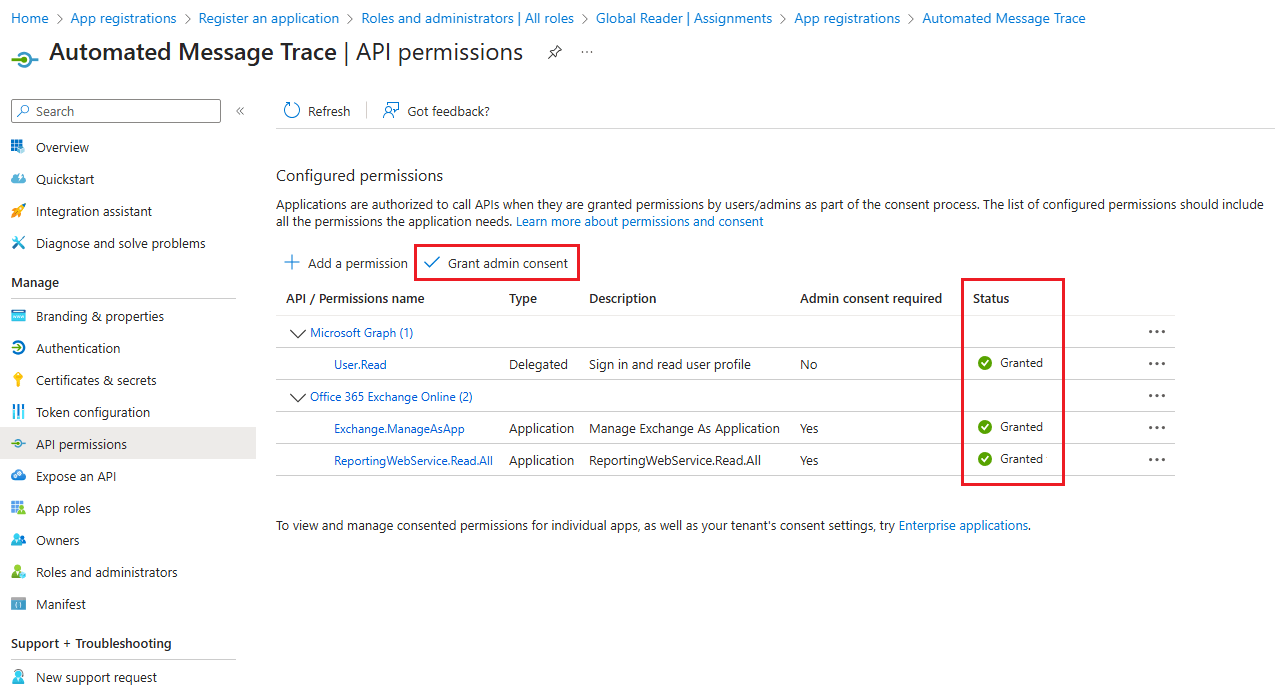
Task: Open more options for Office 365 Exchange Online row
Action: 1157,396
